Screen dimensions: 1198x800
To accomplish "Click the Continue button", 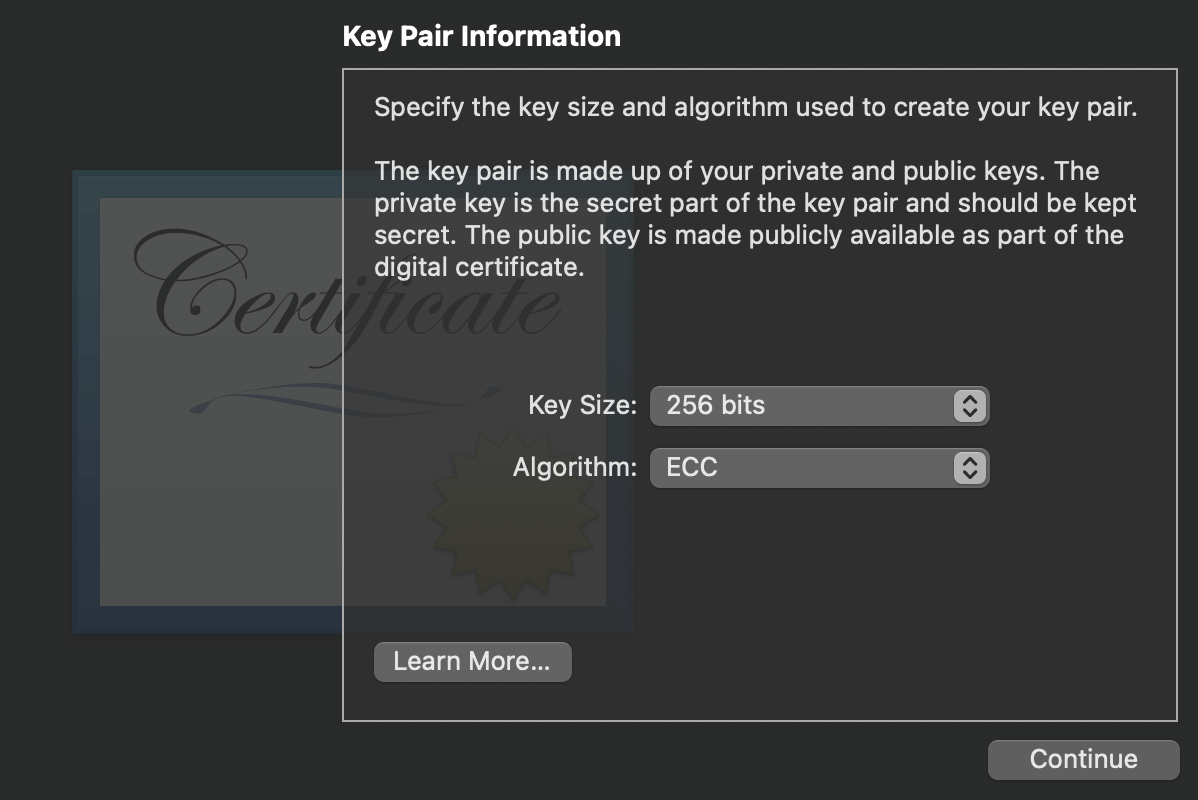I will click(x=1083, y=759).
